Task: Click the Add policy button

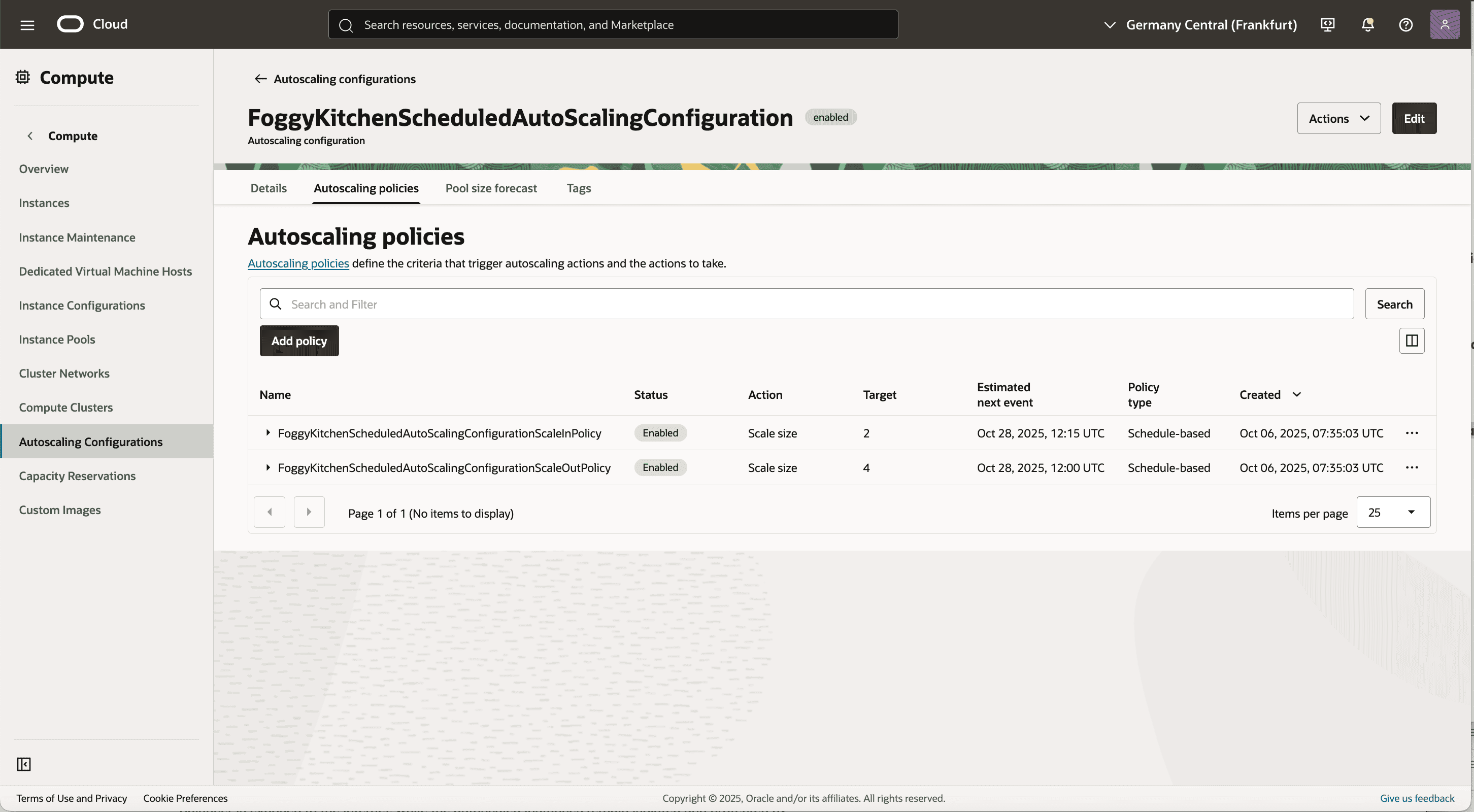Action: 299,341
